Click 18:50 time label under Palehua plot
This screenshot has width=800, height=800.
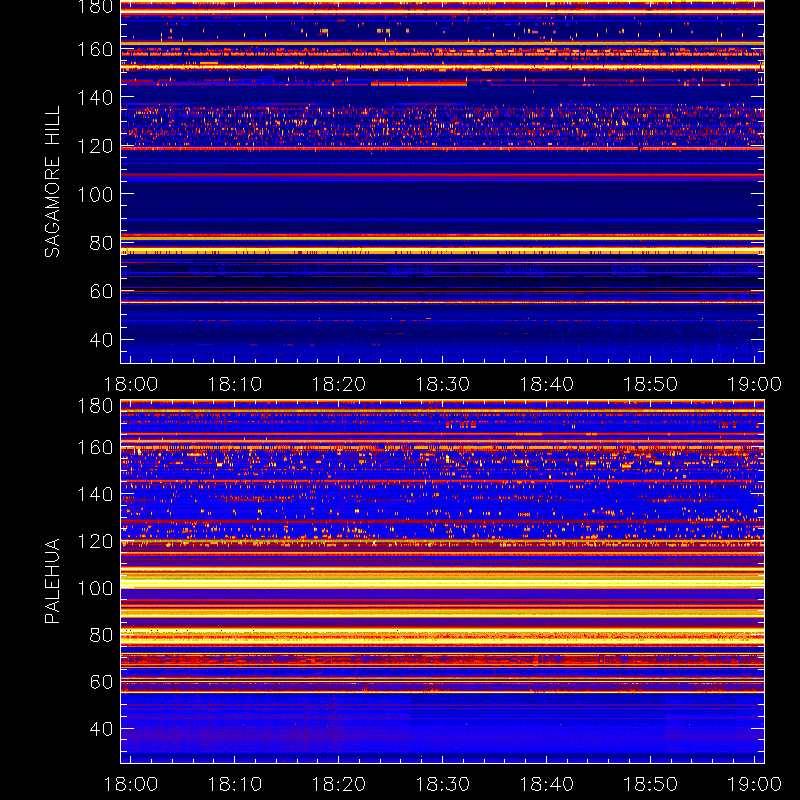pyautogui.click(x=651, y=784)
